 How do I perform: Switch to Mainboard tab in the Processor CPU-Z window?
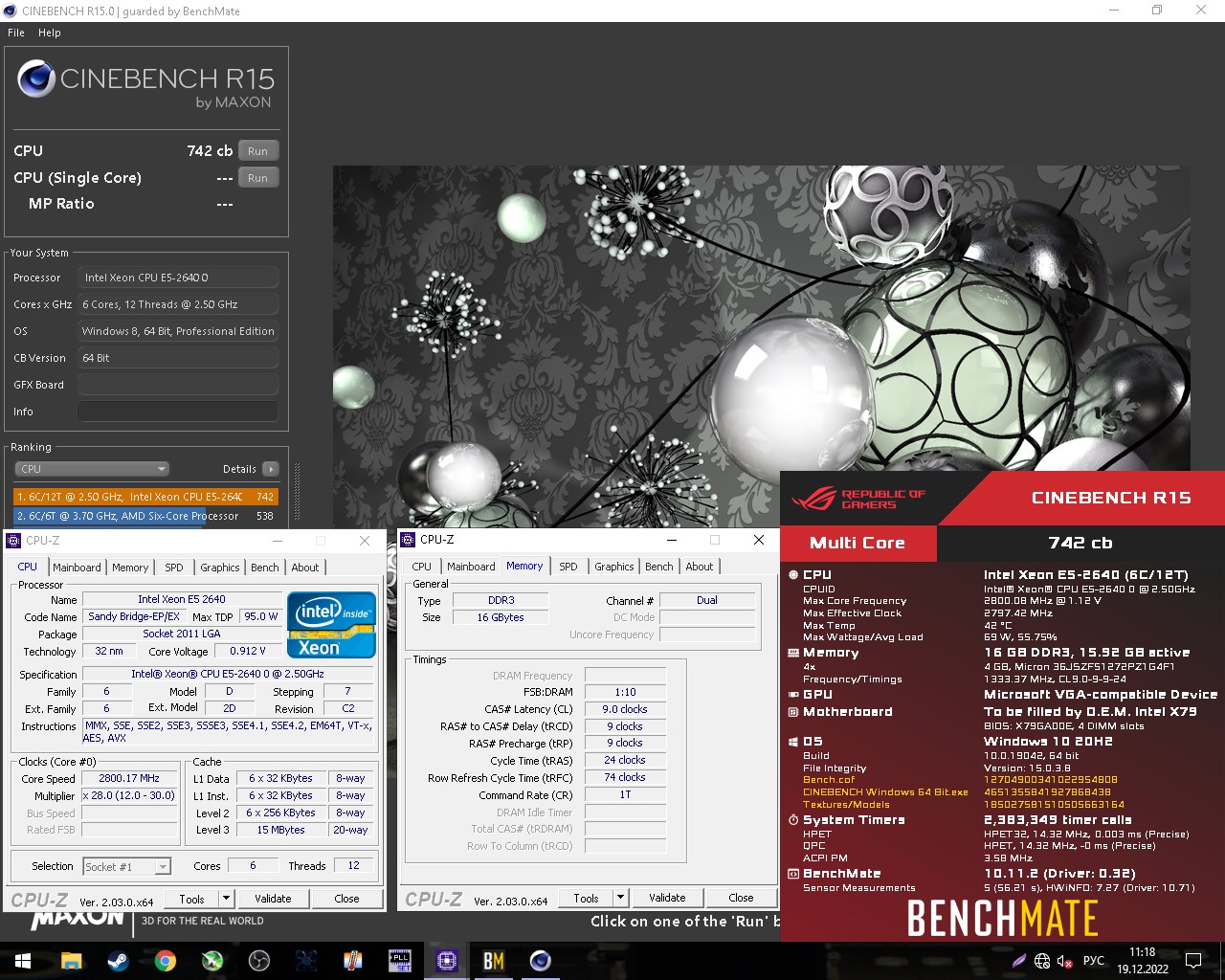[x=77, y=568]
